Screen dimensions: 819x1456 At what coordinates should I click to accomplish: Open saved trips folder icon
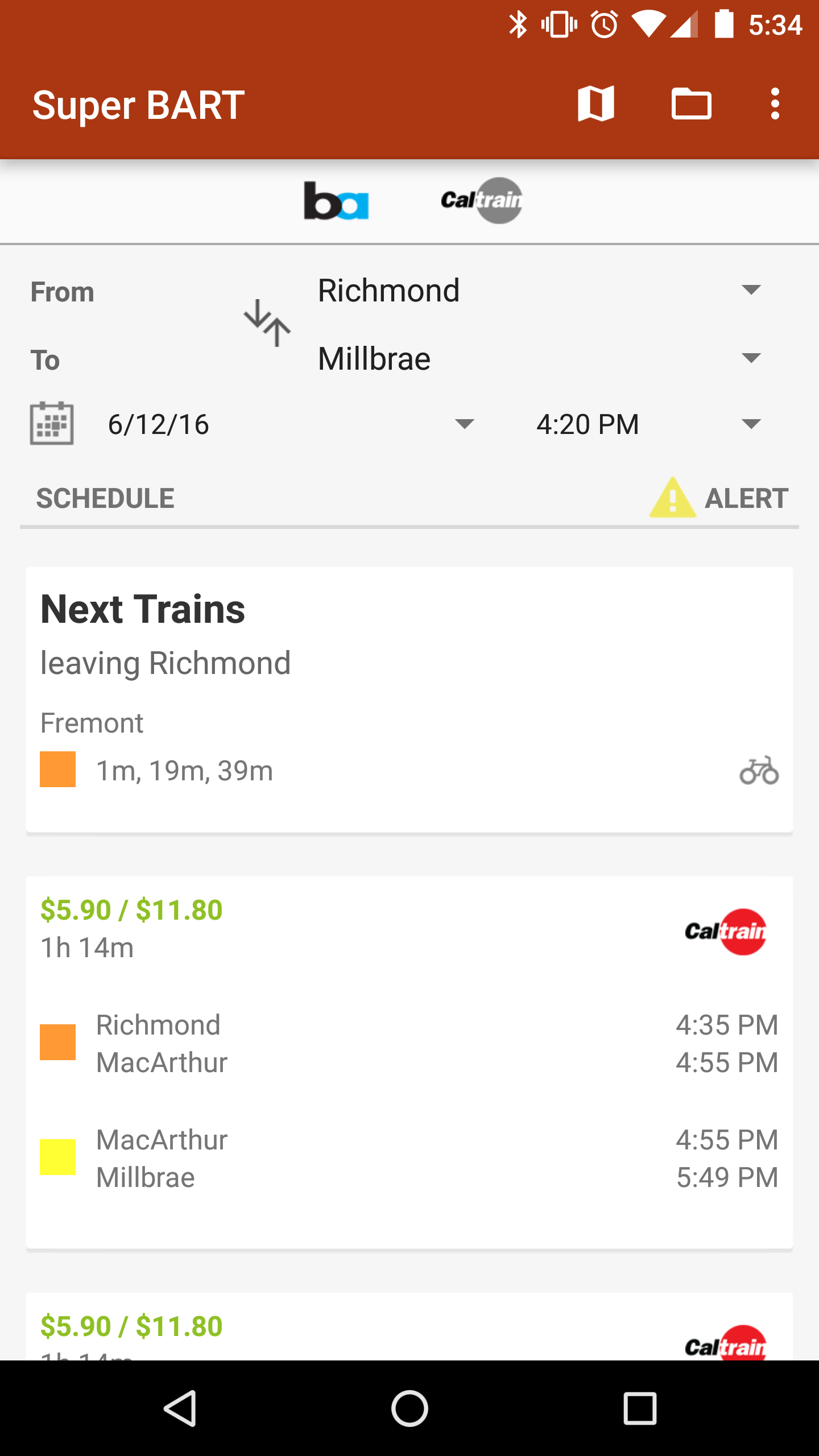click(x=691, y=104)
